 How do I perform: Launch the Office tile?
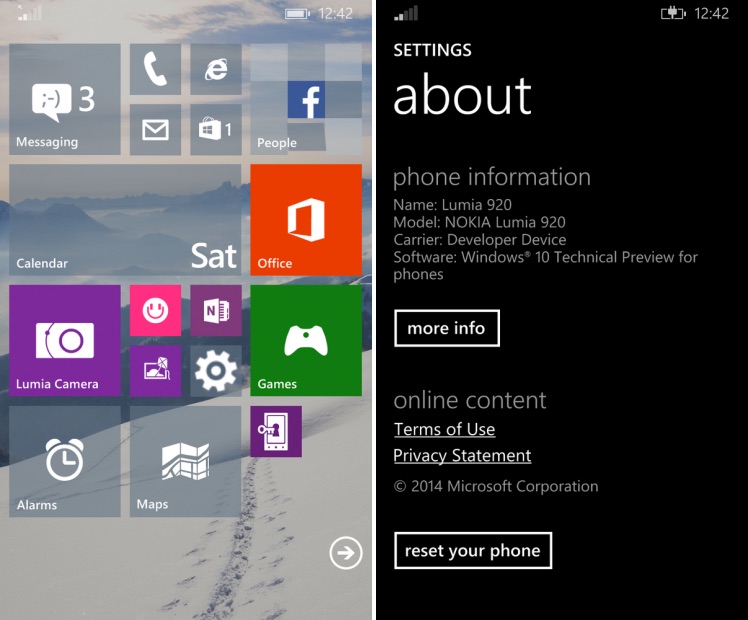[x=306, y=220]
